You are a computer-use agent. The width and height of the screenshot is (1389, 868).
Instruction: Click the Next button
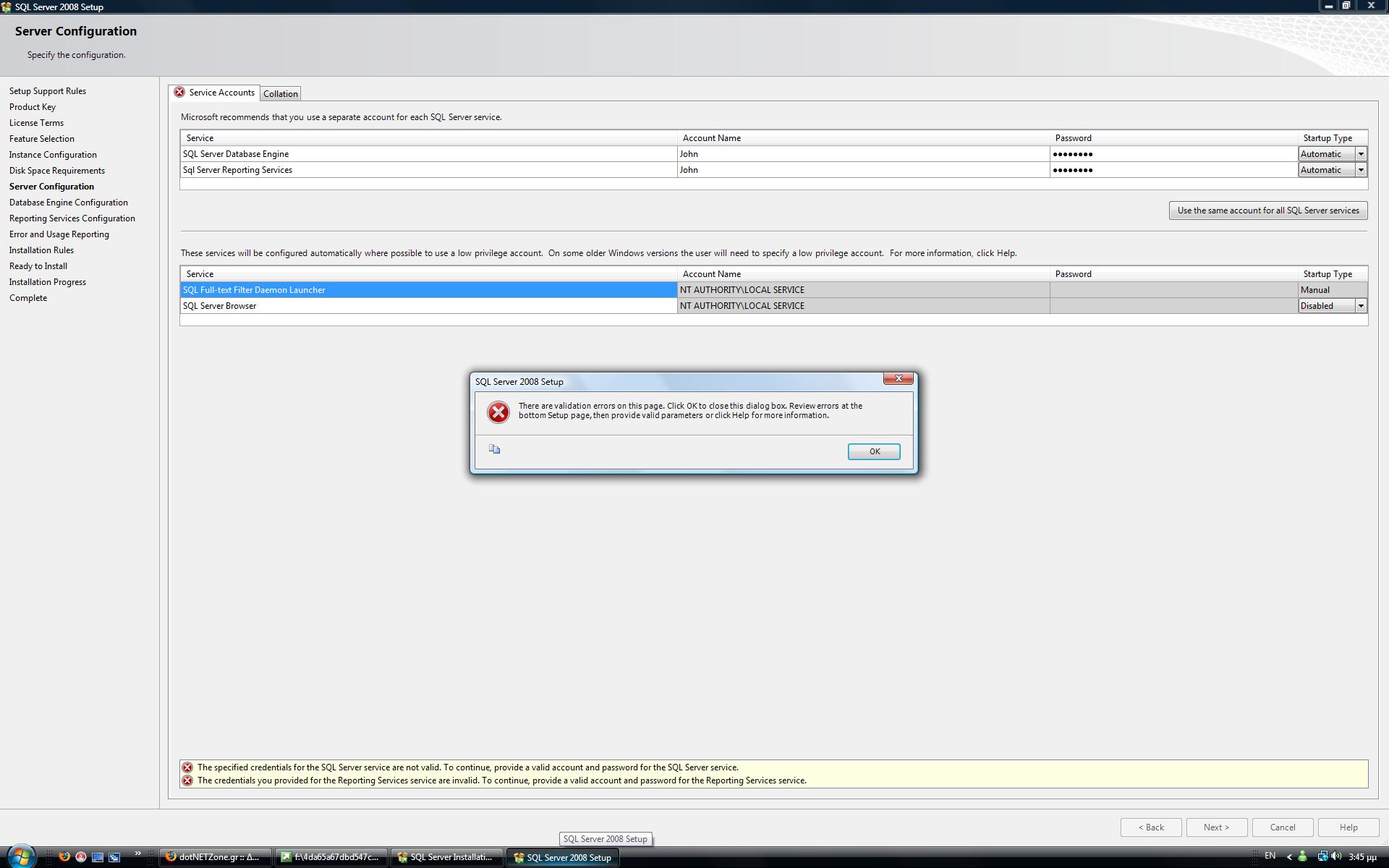pos(1217,827)
